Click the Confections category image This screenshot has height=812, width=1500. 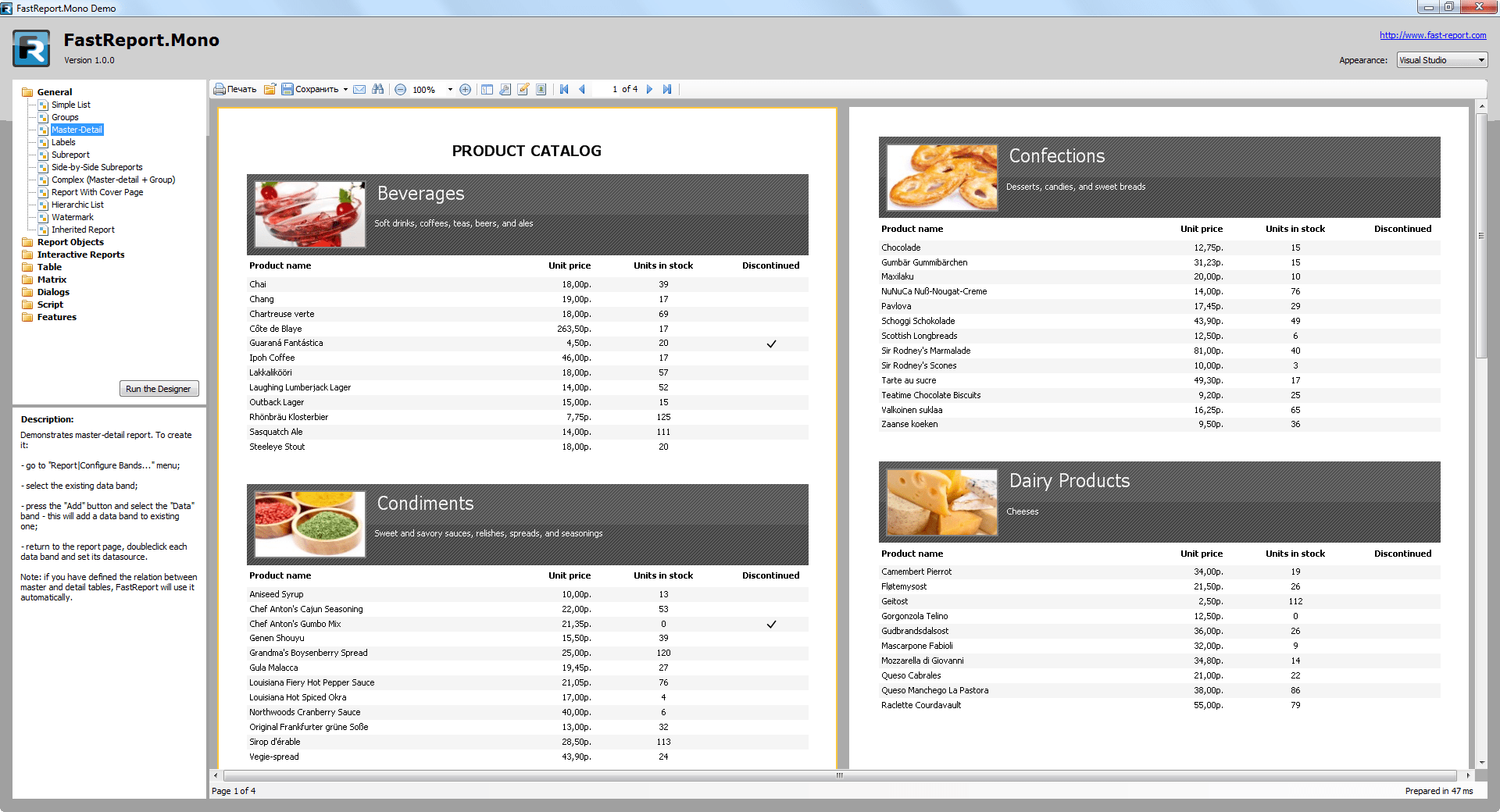tap(942, 177)
